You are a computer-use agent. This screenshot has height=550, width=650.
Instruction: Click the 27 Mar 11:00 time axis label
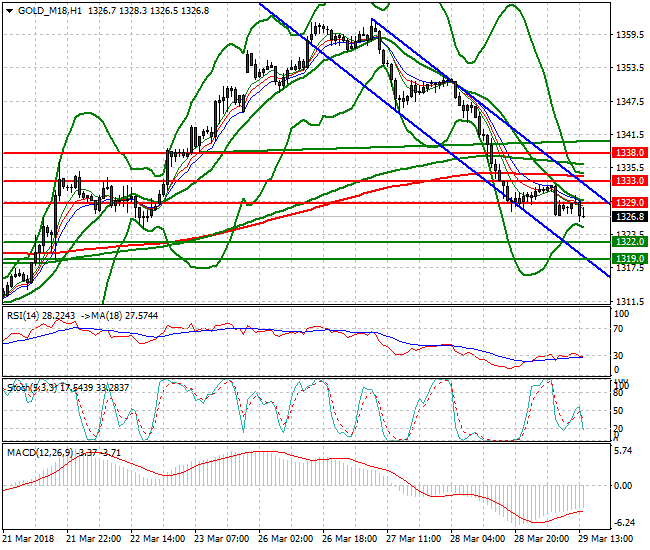click(x=414, y=539)
